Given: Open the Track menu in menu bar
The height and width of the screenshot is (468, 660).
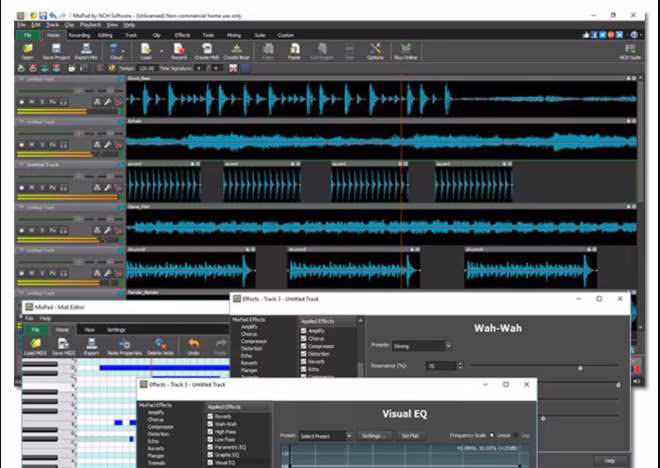Looking at the screenshot, I should click(53, 25).
